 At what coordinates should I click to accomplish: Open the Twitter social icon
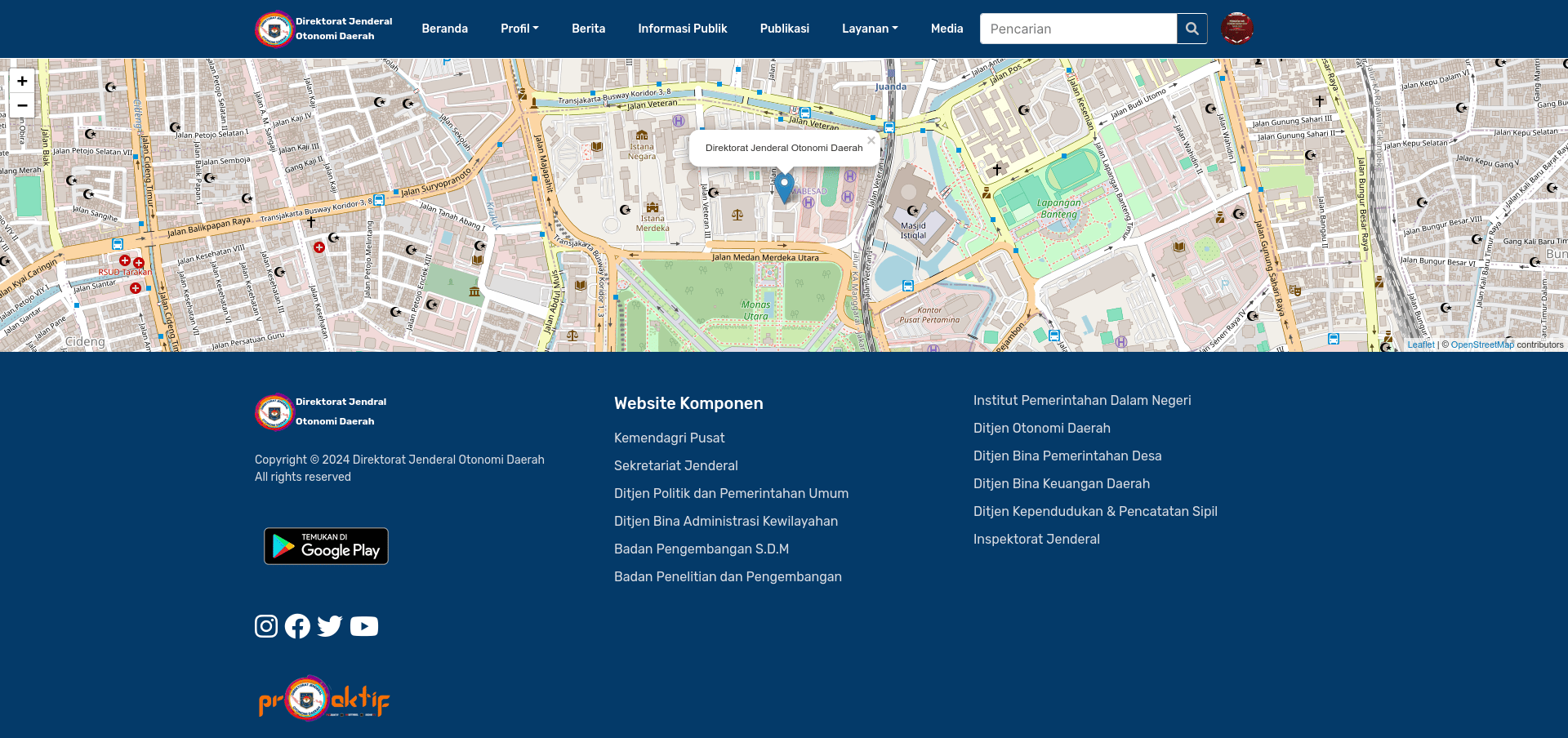point(330,626)
